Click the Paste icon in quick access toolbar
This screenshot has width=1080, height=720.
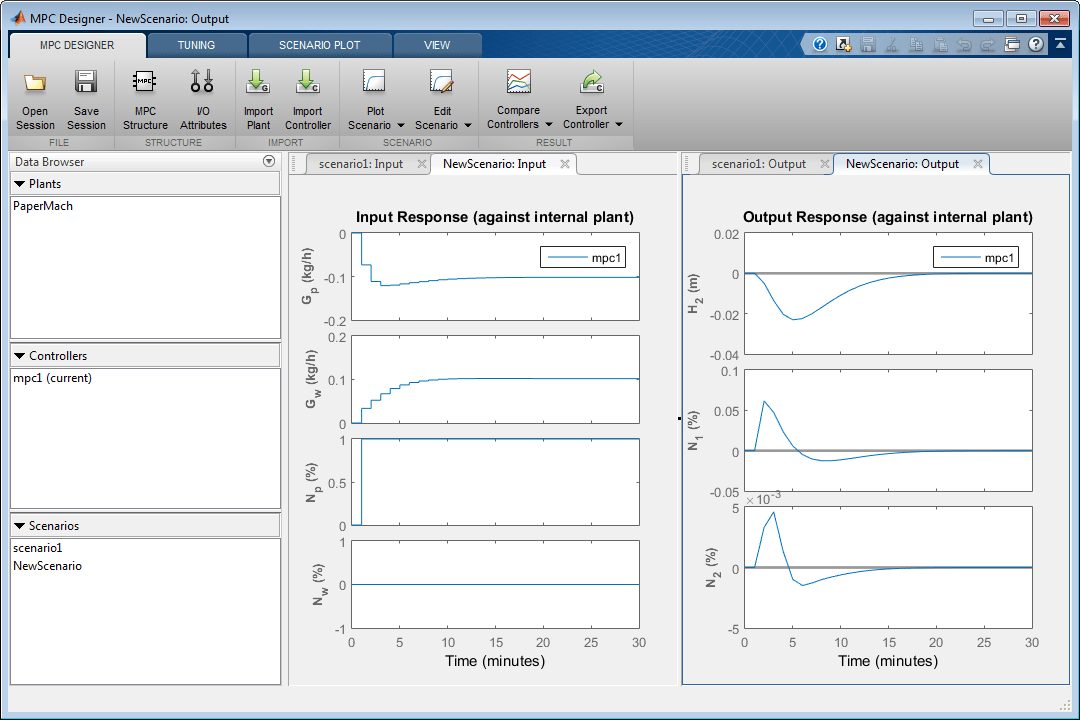[940, 45]
